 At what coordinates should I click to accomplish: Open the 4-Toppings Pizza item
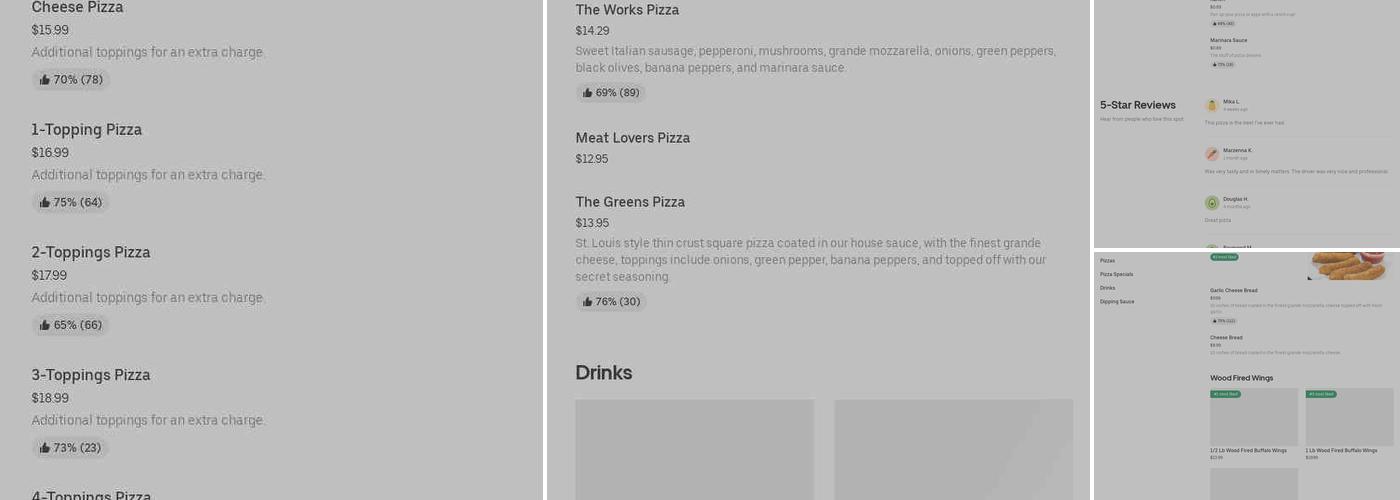click(x=91, y=495)
